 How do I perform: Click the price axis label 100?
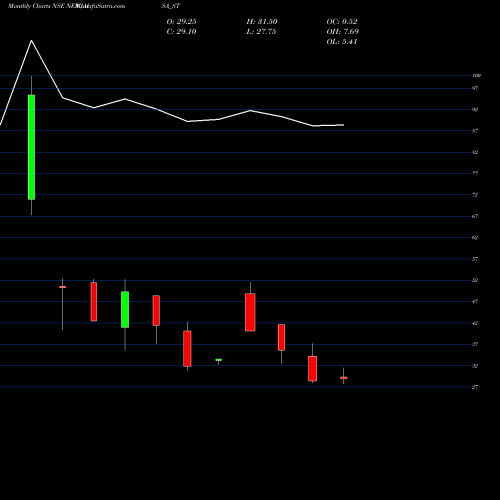coord(477,76)
